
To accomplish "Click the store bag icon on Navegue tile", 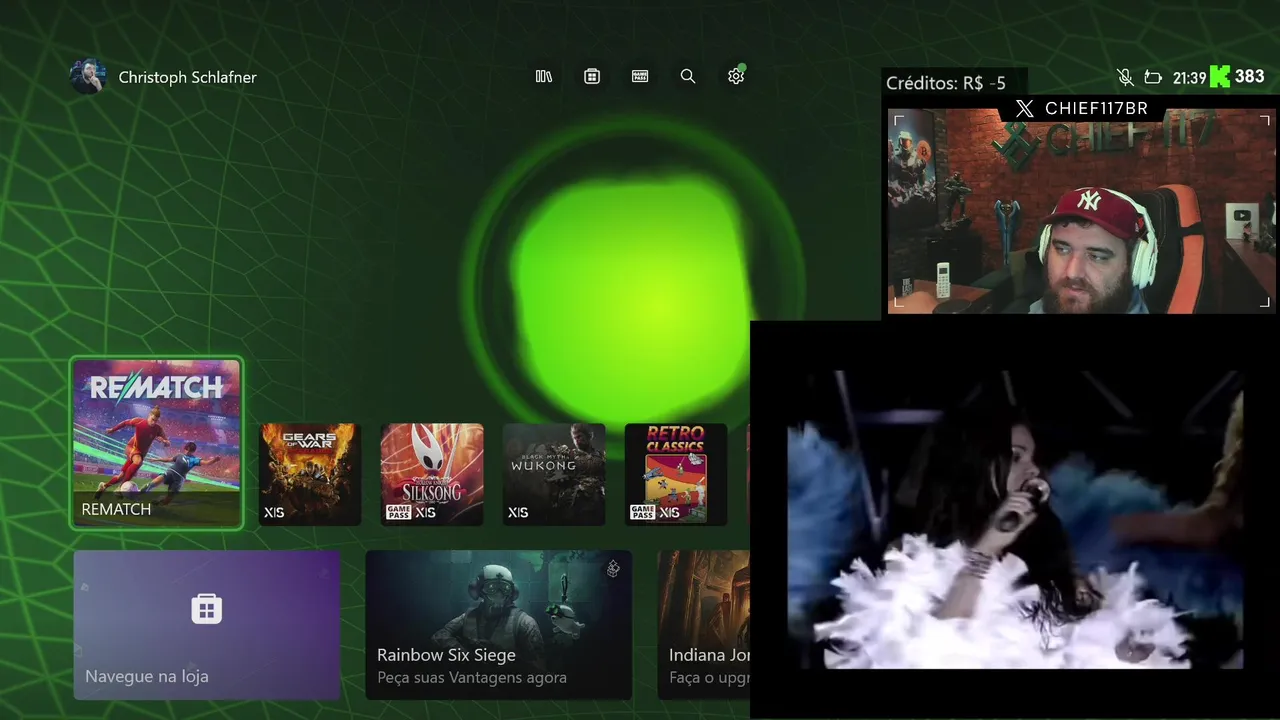I will 207,608.
